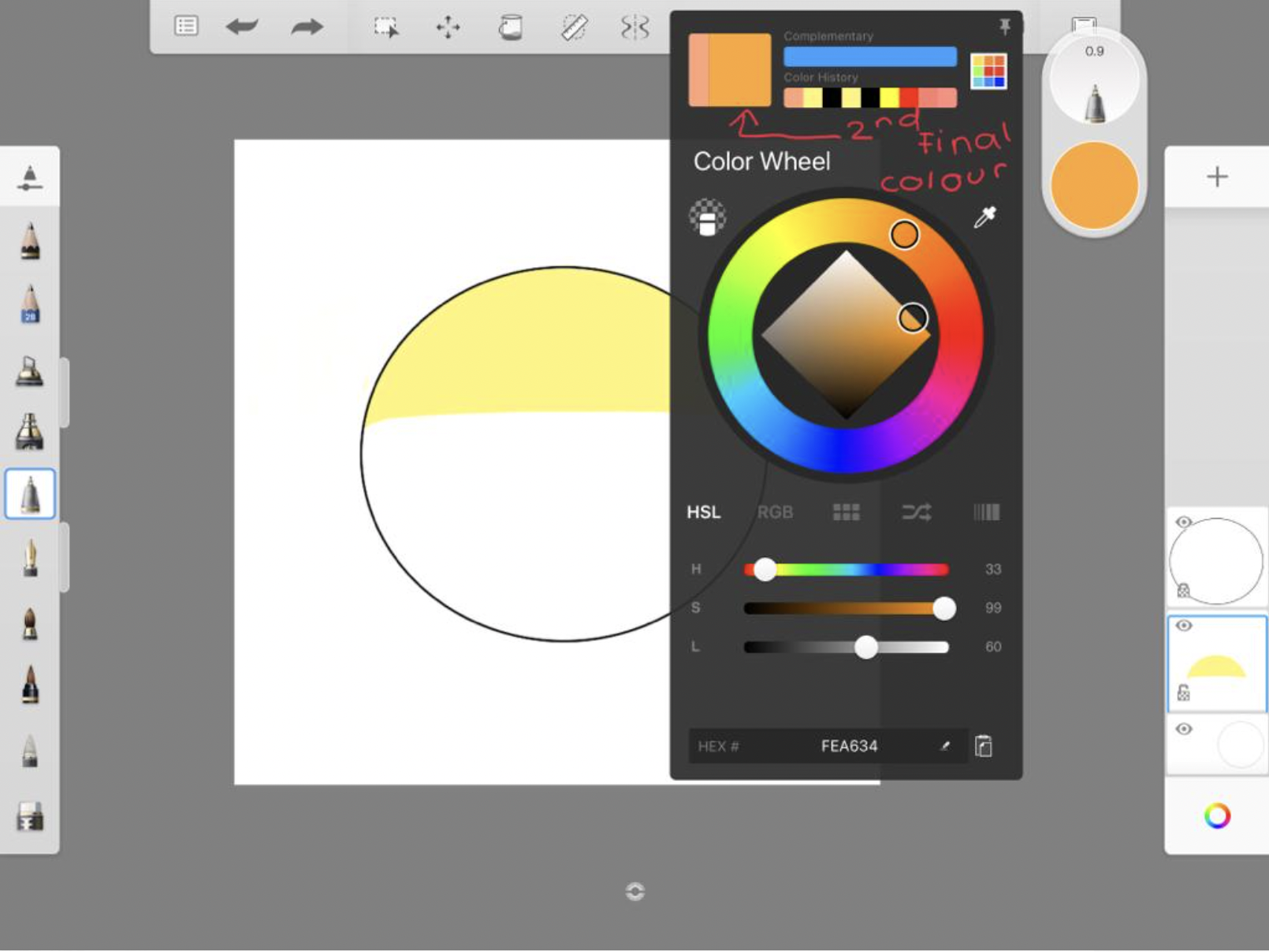Toggle transparency lock on circle layer
This screenshot has height=952, width=1269.
click(x=1183, y=590)
